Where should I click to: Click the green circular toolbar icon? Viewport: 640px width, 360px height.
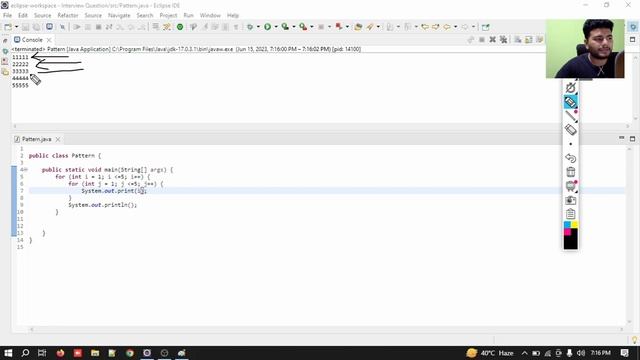coord(180,27)
